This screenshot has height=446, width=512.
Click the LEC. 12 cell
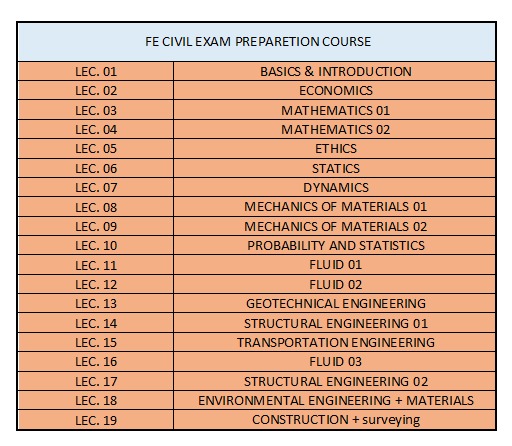96,284
